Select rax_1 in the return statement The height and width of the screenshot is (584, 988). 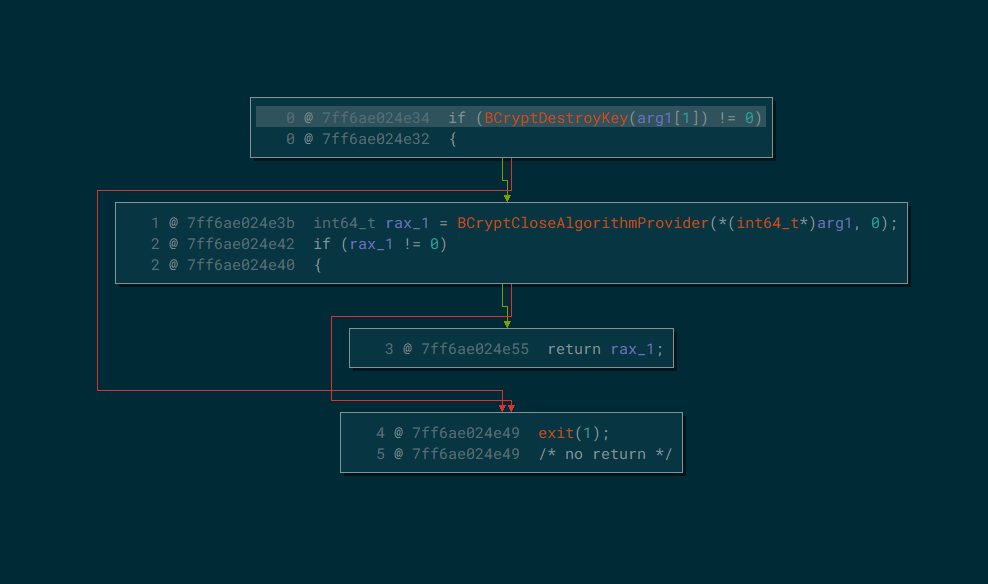pyautogui.click(x=632, y=349)
